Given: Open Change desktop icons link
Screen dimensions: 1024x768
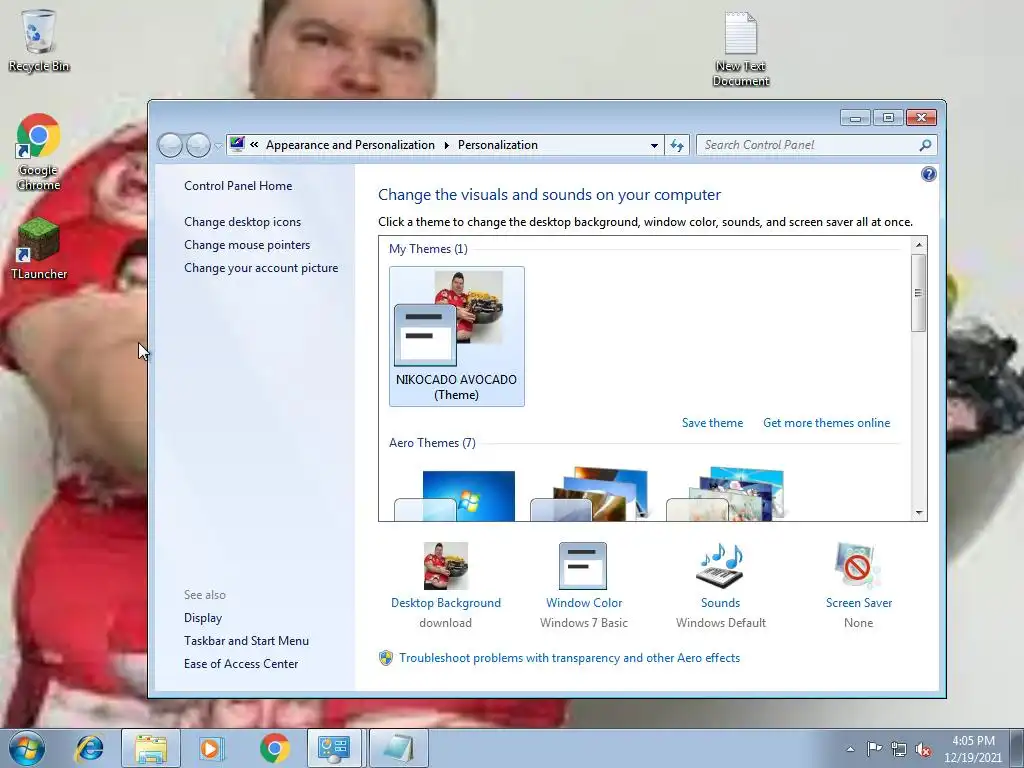Looking at the screenshot, I should tap(242, 221).
